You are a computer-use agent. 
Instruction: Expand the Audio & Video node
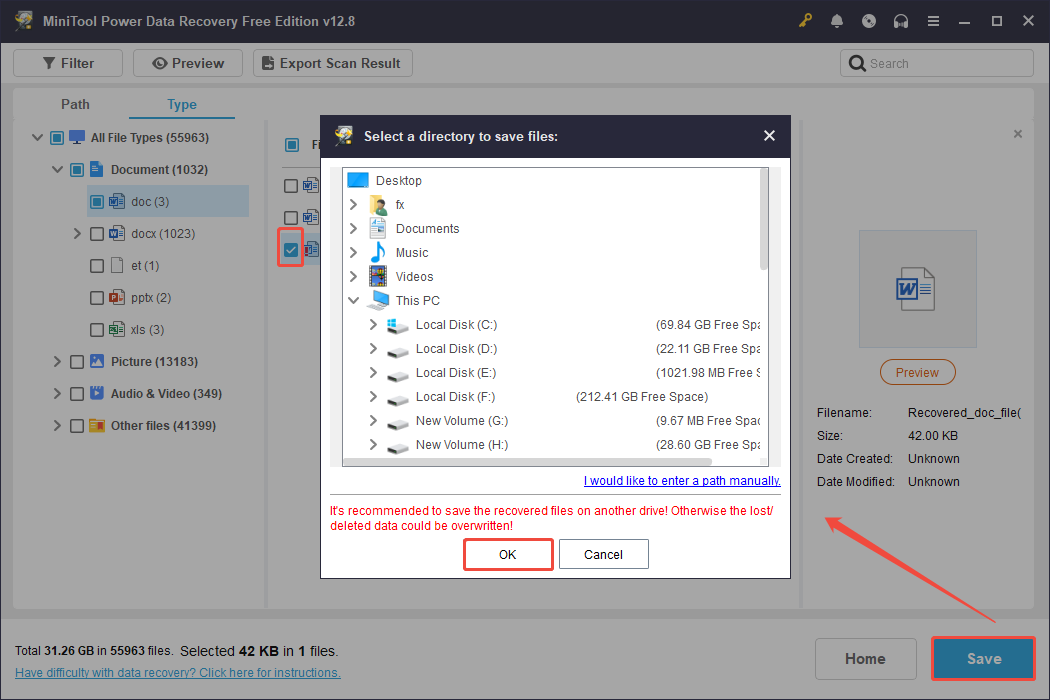[57, 394]
